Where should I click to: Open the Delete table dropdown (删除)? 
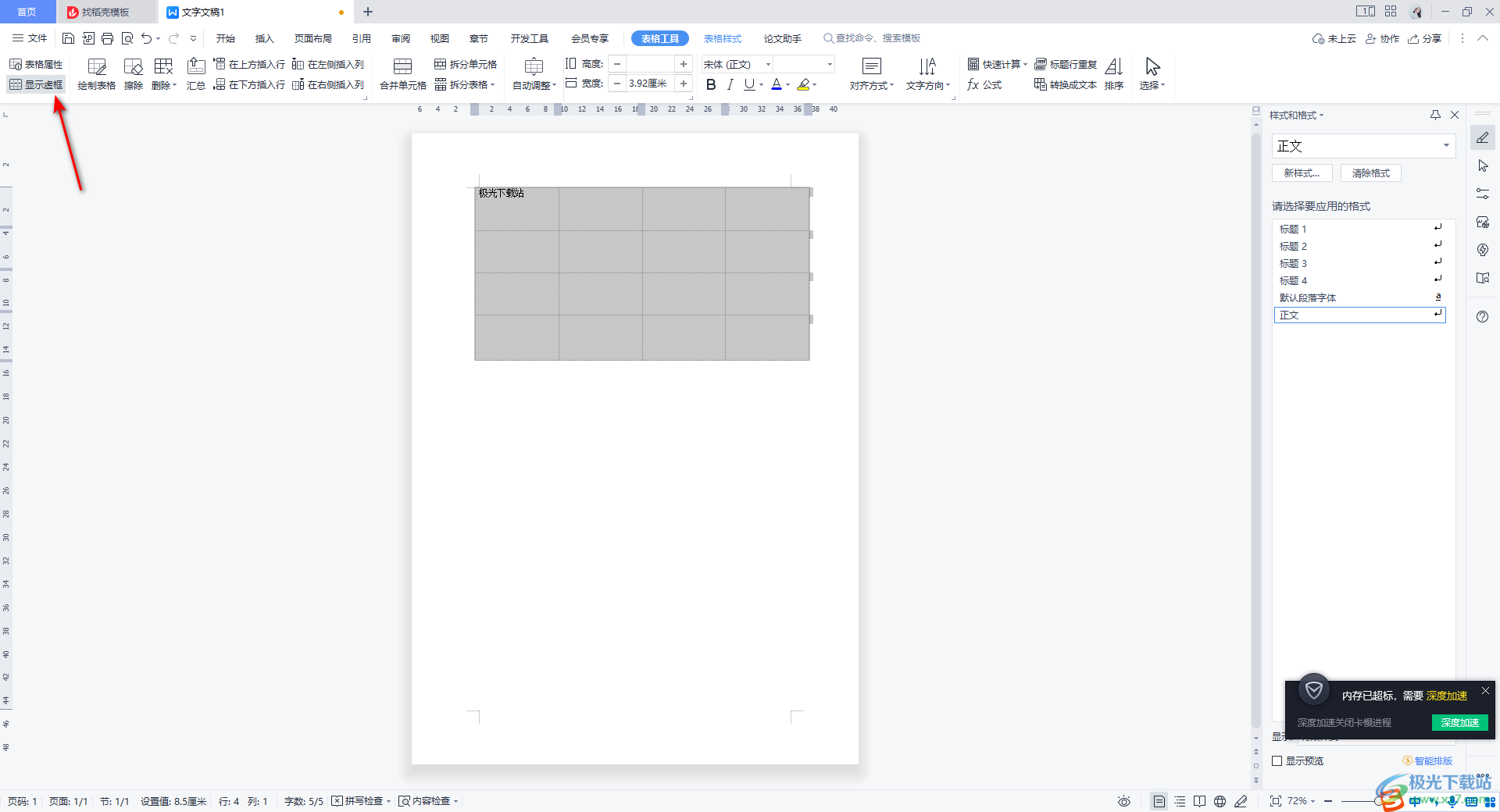click(164, 74)
